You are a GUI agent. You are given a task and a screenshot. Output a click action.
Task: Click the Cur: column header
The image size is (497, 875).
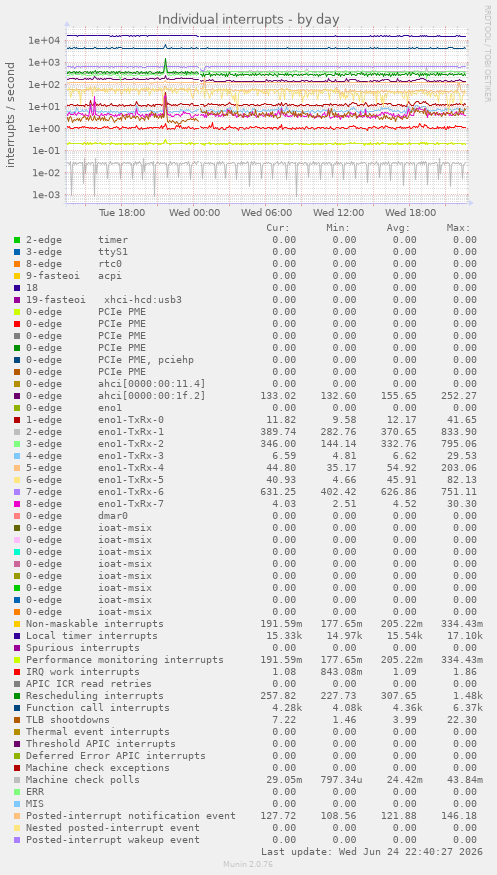278,228
